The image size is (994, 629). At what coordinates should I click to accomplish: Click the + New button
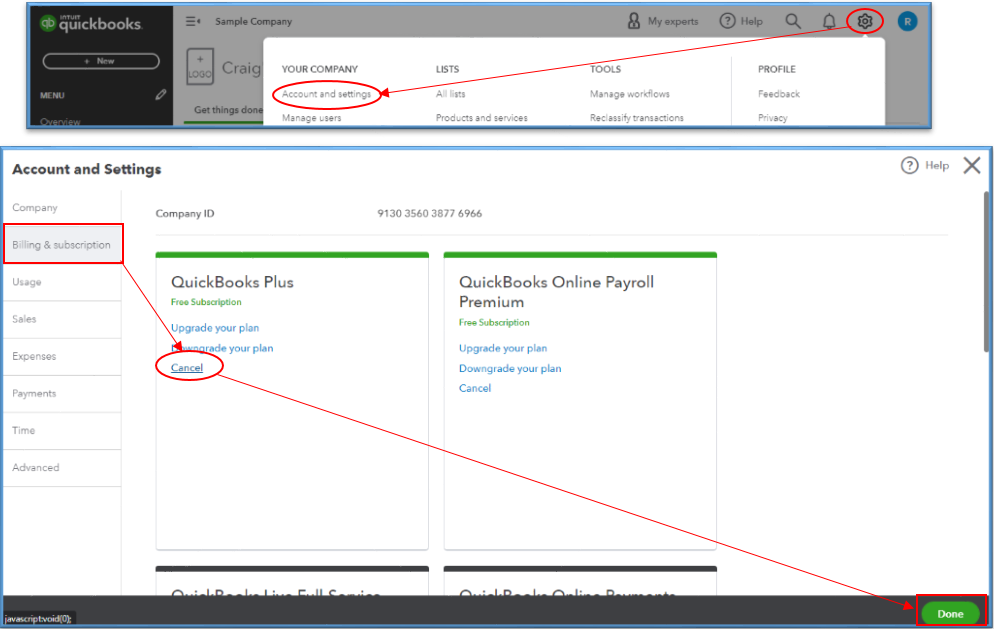click(x=101, y=61)
